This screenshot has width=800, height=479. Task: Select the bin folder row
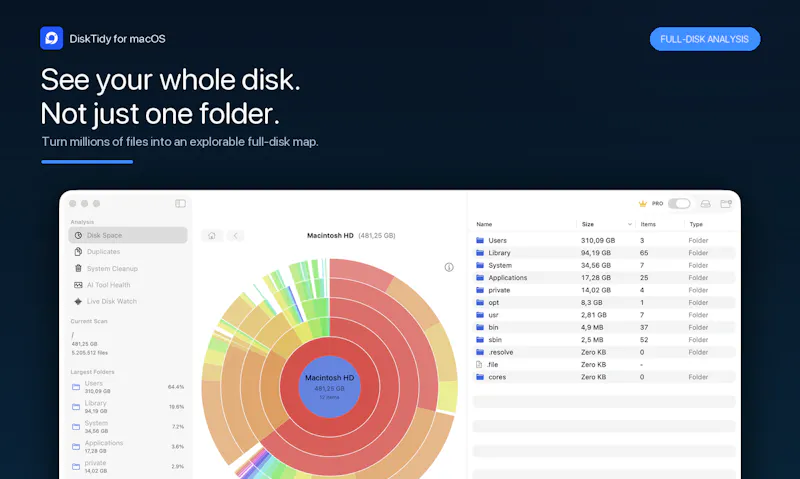pos(605,327)
